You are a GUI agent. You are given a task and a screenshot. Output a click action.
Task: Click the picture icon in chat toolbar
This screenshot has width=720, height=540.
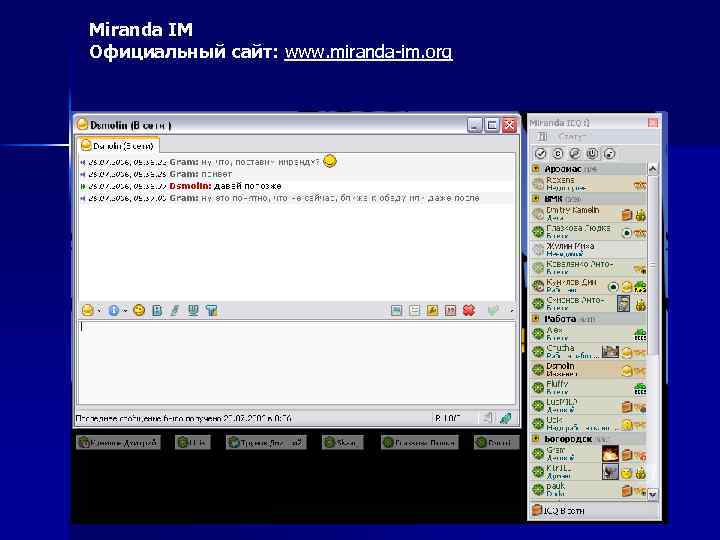[x=396, y=311]
